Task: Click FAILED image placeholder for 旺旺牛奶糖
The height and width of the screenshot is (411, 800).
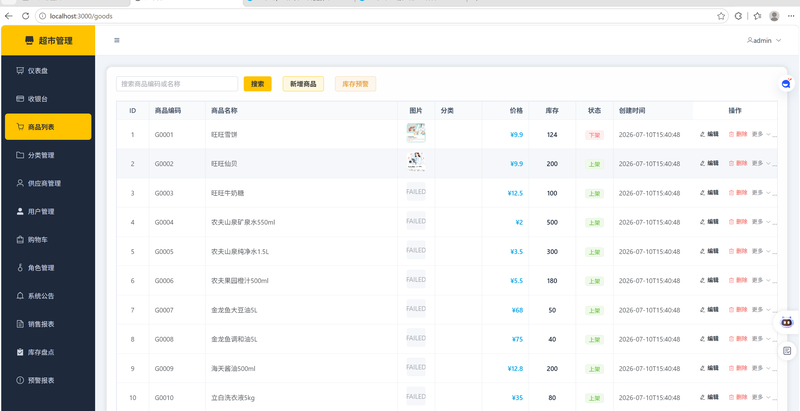Action: (416, 192)
